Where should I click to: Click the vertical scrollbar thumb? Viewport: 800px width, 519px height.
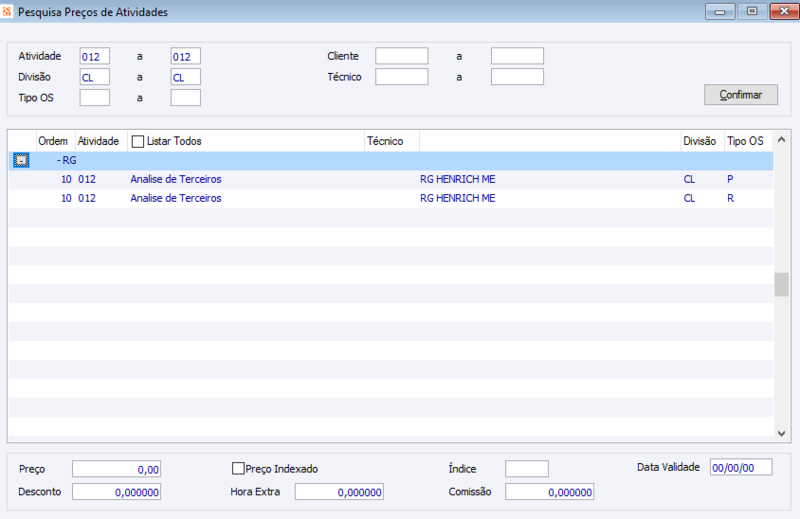point(781,285)
